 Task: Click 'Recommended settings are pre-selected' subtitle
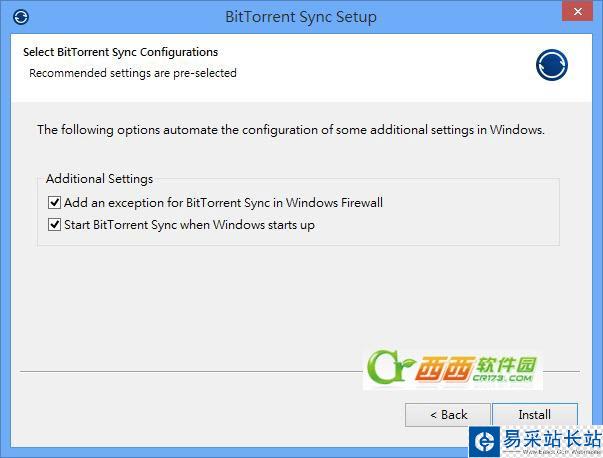pyautogui.click(x=133, y=73)
